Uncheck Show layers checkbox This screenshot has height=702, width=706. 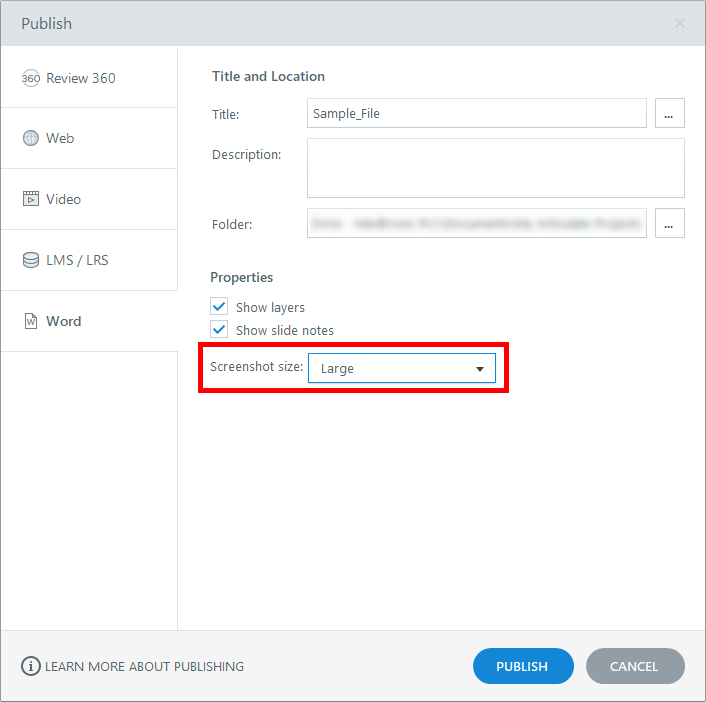(220, 307)
